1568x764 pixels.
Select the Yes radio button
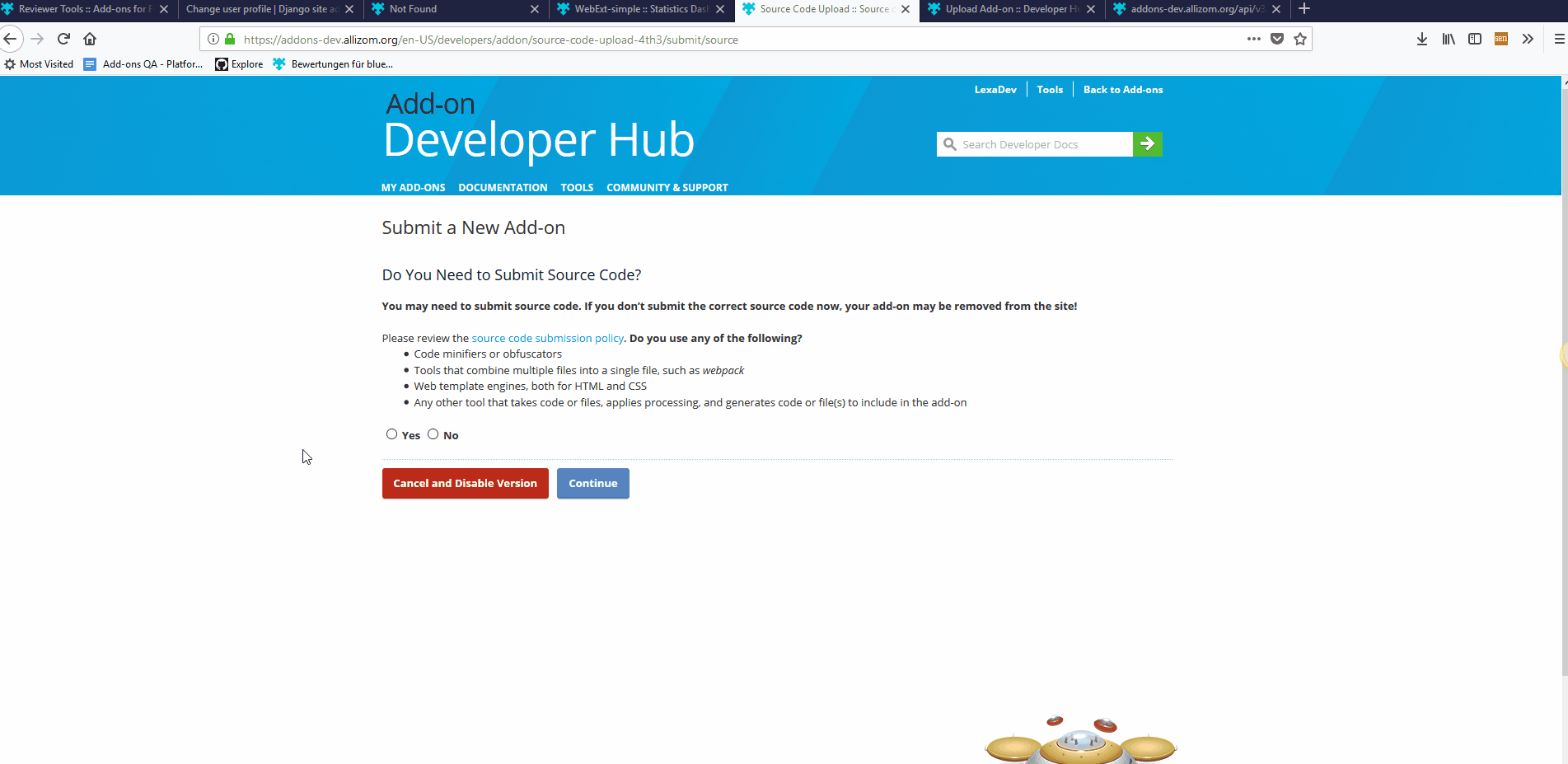pyautogui.click(x=391, y=434)
